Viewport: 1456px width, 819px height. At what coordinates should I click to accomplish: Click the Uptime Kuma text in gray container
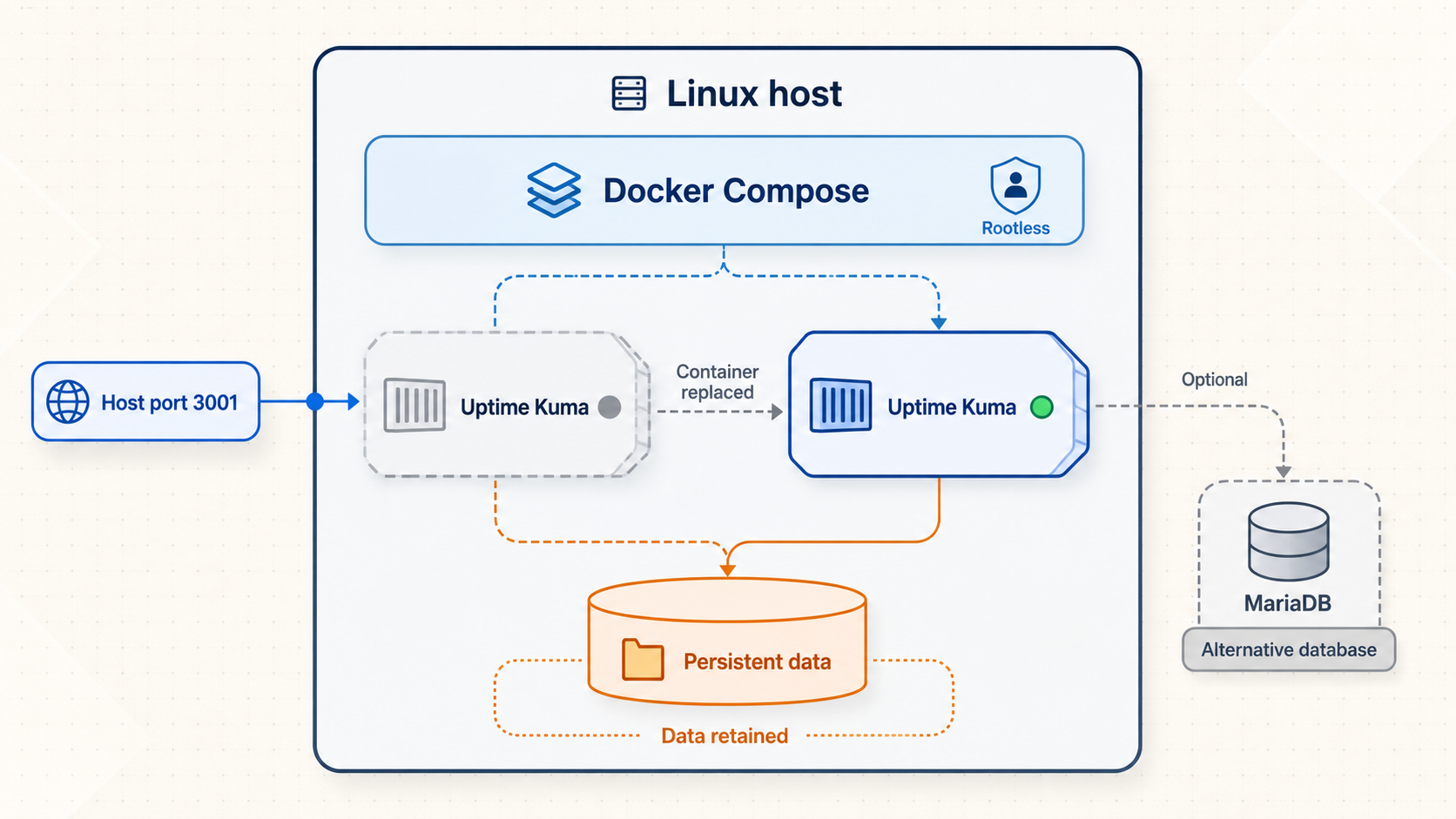(x=524, y=407)
